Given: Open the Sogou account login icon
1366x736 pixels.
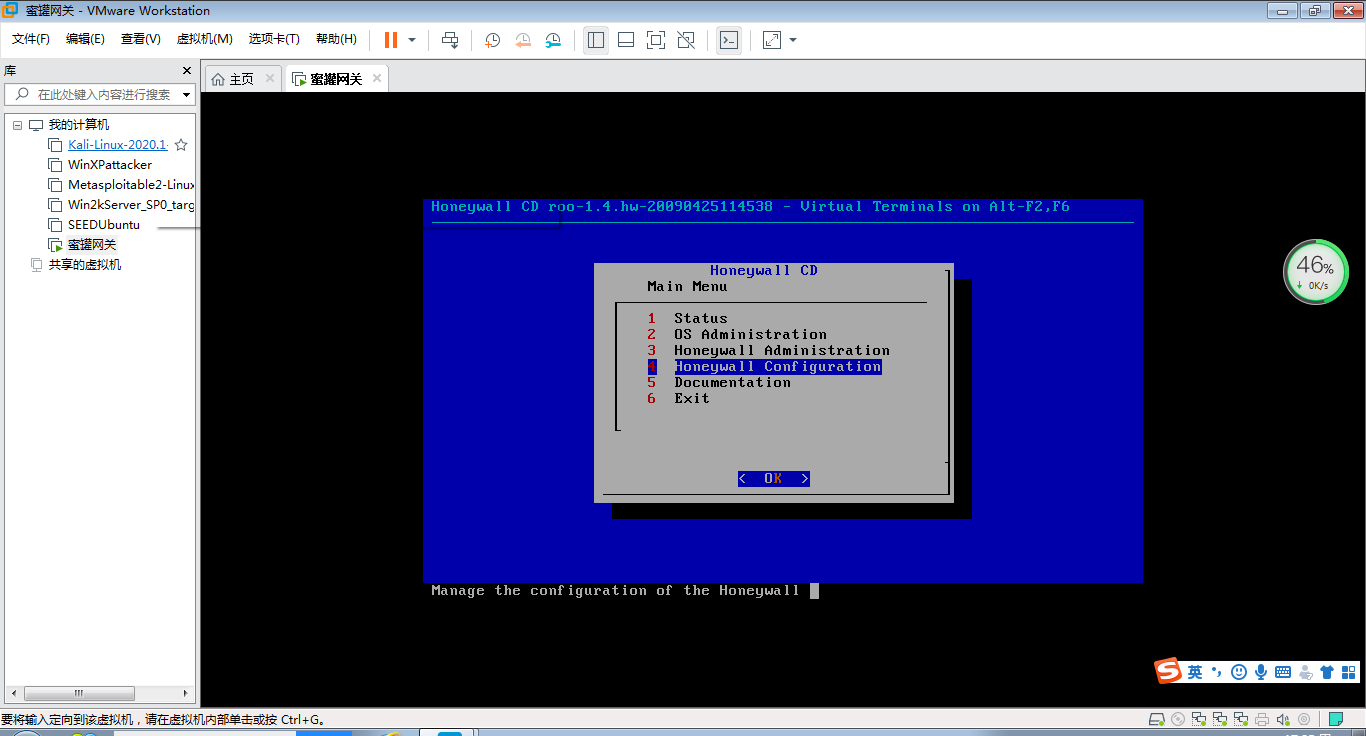Looking at the screenshot, I should click(x=1305, y=672).
